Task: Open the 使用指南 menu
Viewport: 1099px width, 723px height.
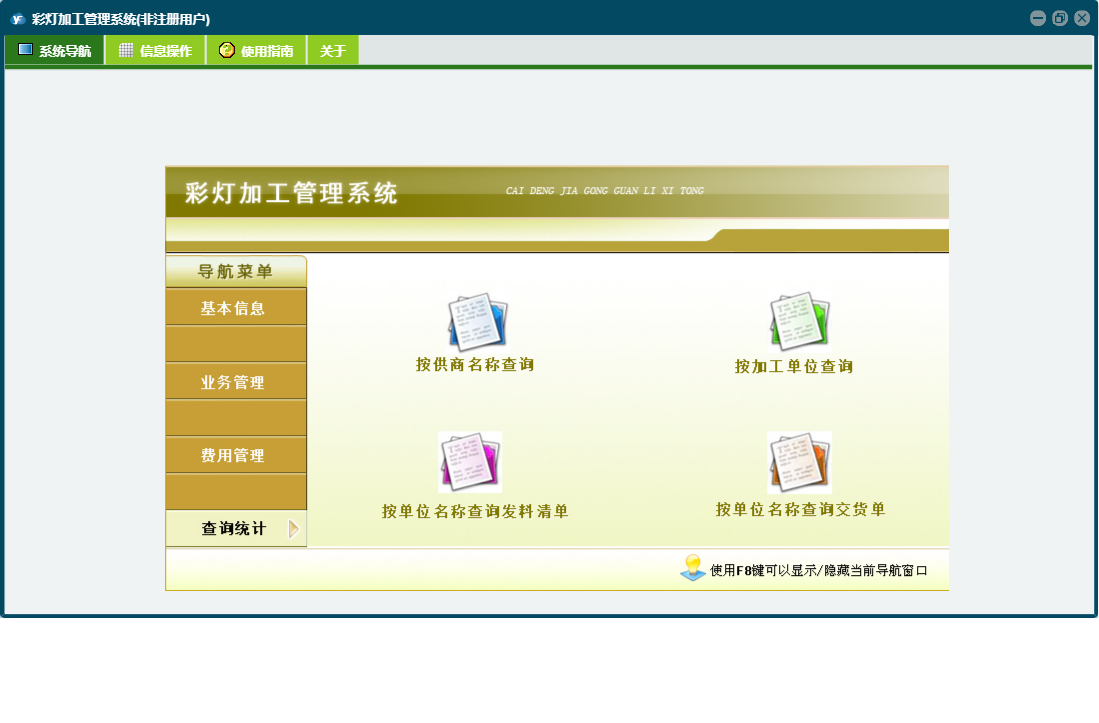Action: click(257, 50)
